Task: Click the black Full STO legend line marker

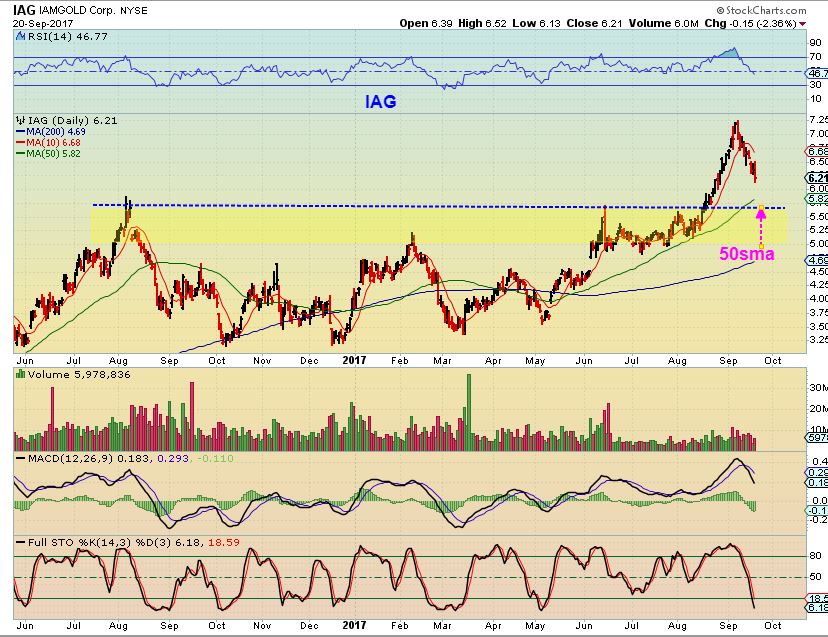Action: [21, 542]
